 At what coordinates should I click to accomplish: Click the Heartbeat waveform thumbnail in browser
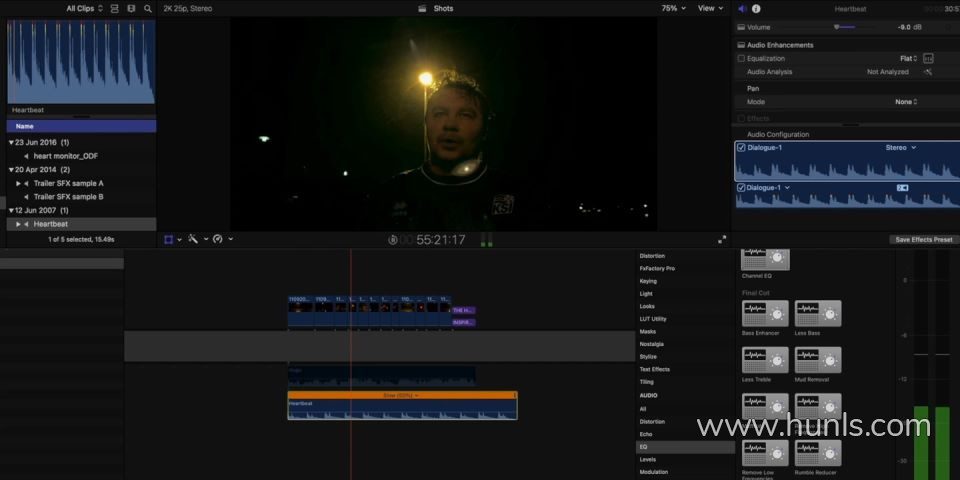81,62
